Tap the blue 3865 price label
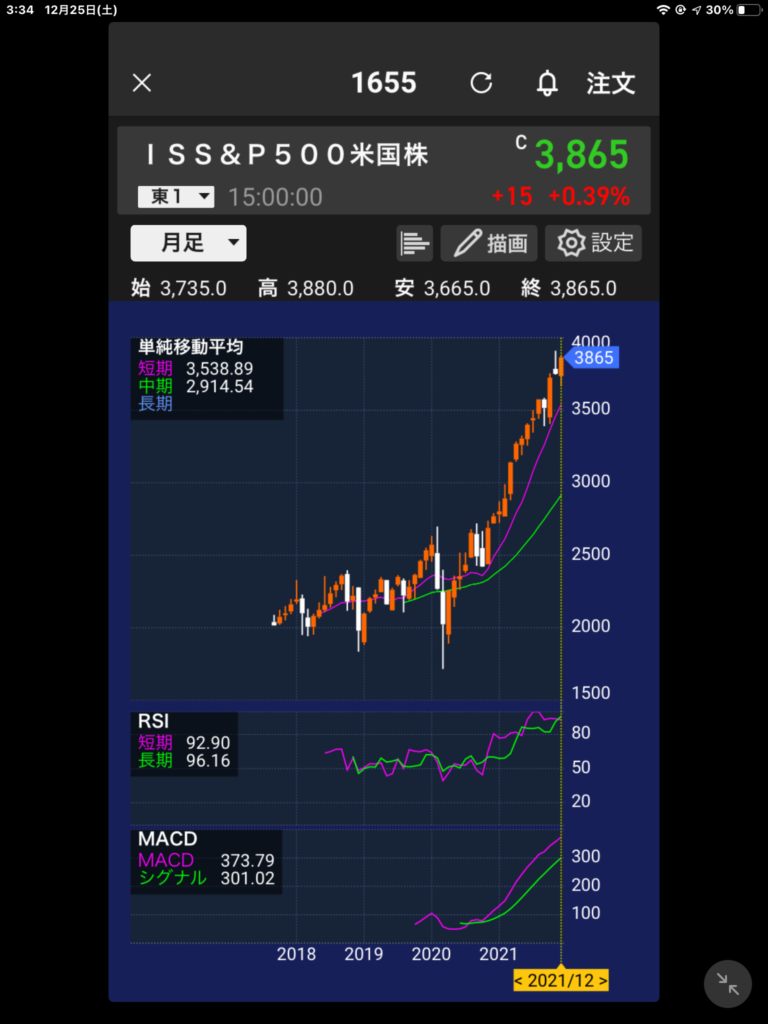 (595, 358)
